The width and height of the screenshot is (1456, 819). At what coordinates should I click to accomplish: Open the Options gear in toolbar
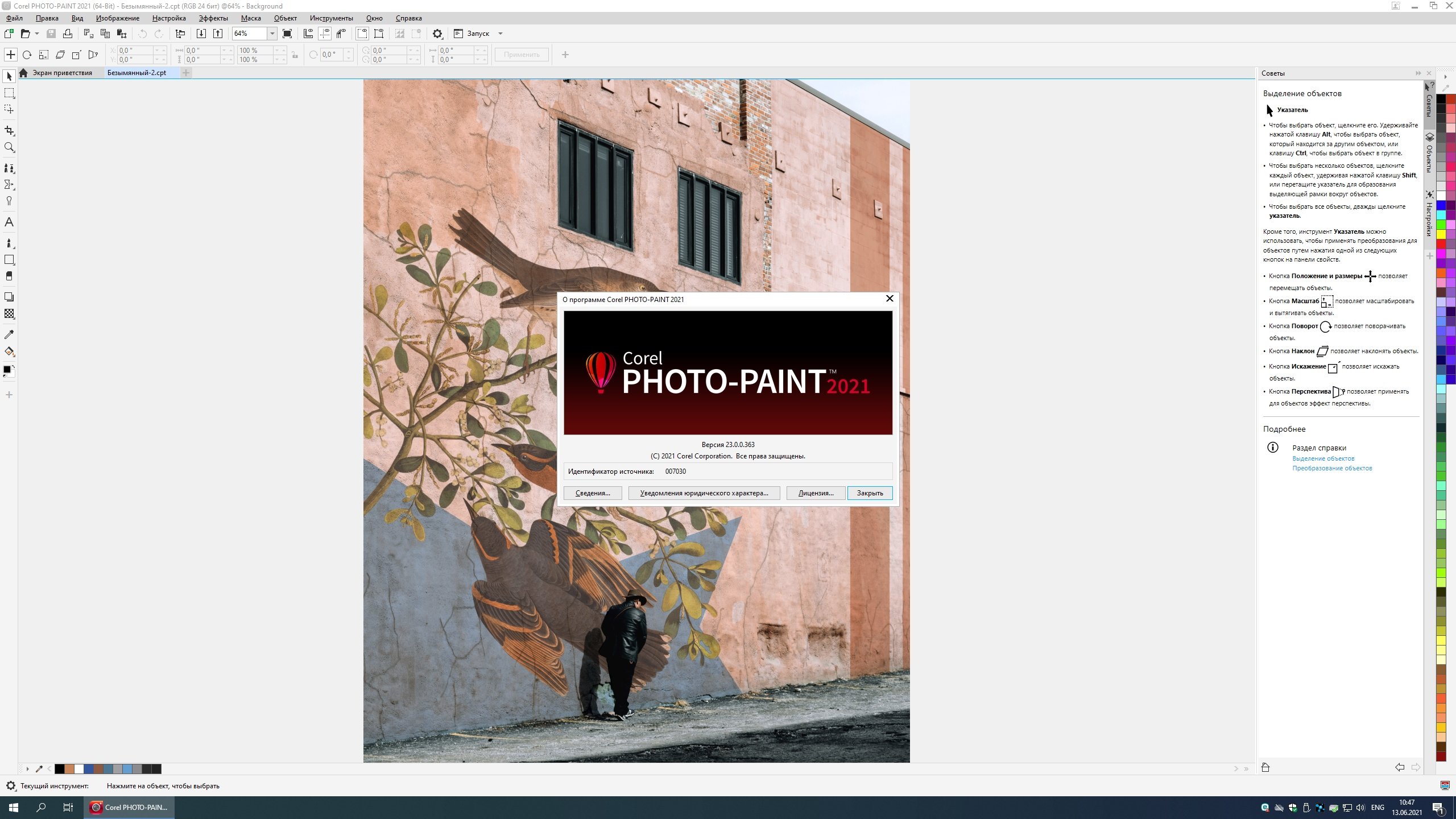pyautogui.click(x=437, y=34)
